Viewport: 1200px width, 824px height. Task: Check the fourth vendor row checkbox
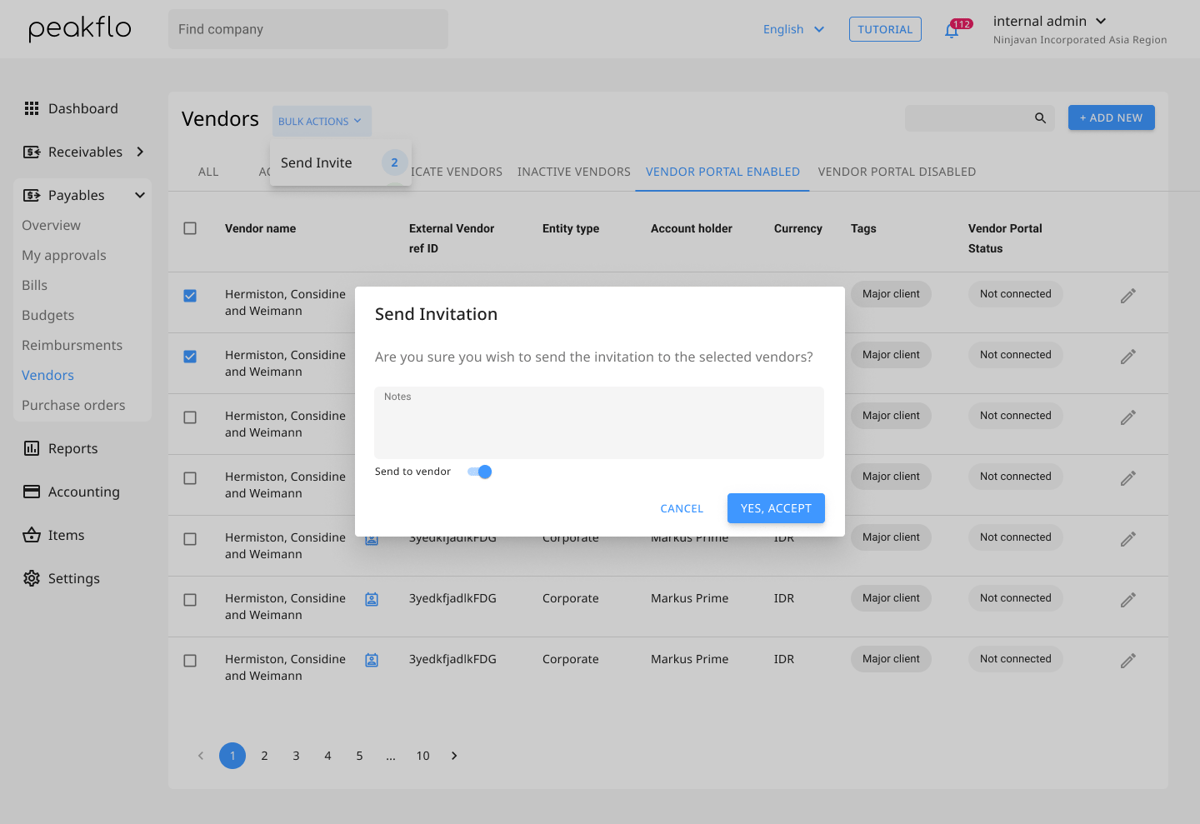coord(190,479)
